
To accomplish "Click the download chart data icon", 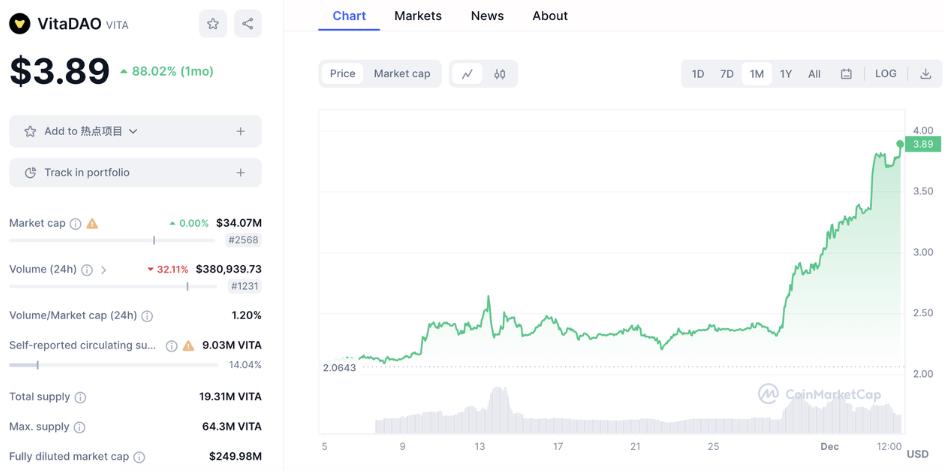I will coord(926,74).
